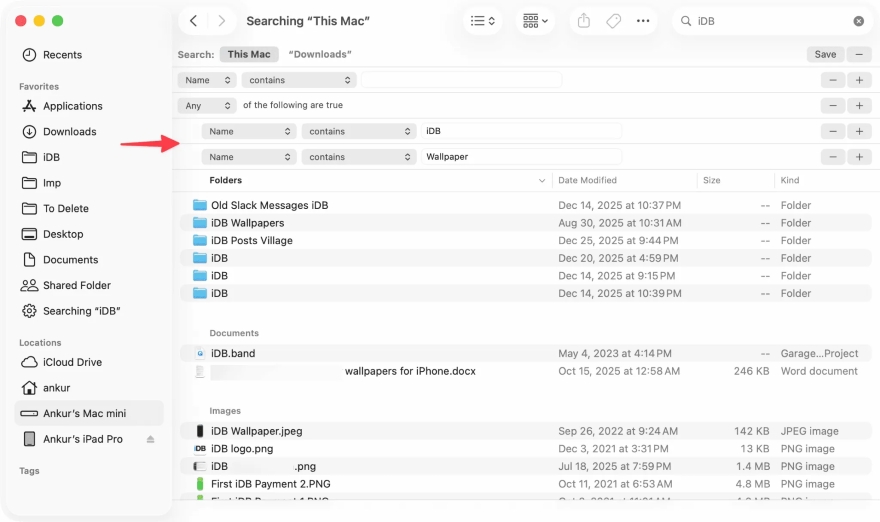Image resolution: width=880 pixels, height=522 pixels.
Task: Open the group-by grid dropdown
Action: click(535, 21)
